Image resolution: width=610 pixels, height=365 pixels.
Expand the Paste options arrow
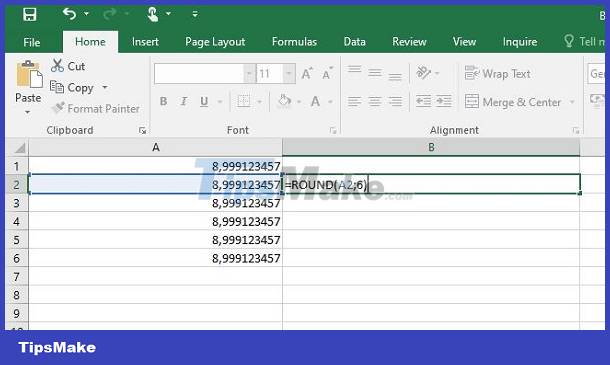pos(28,113)
